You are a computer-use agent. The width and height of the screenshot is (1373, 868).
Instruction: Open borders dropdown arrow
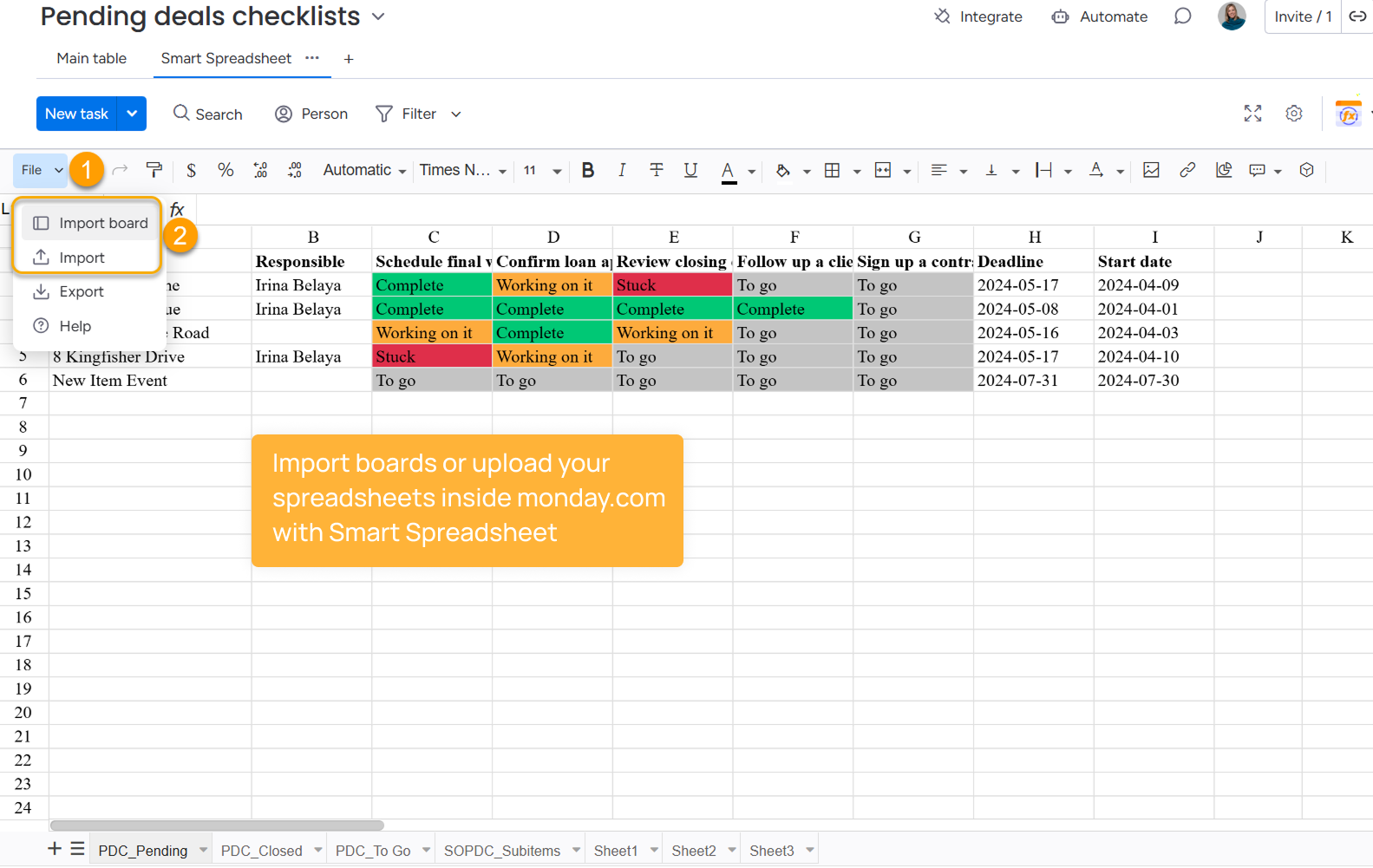(x=857, y=172)
